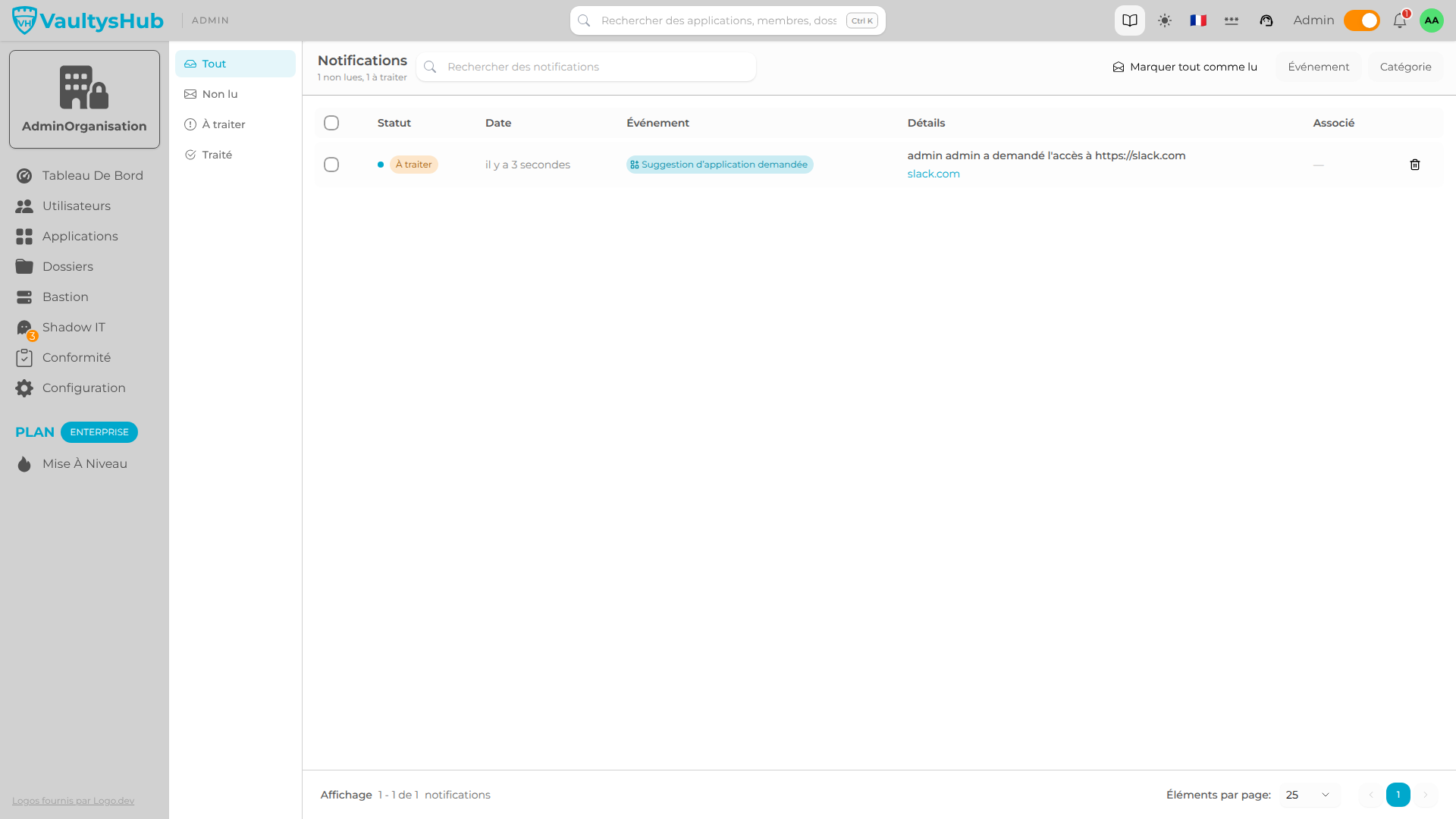Open Tableau De Bord

click(x=84, y=175)
